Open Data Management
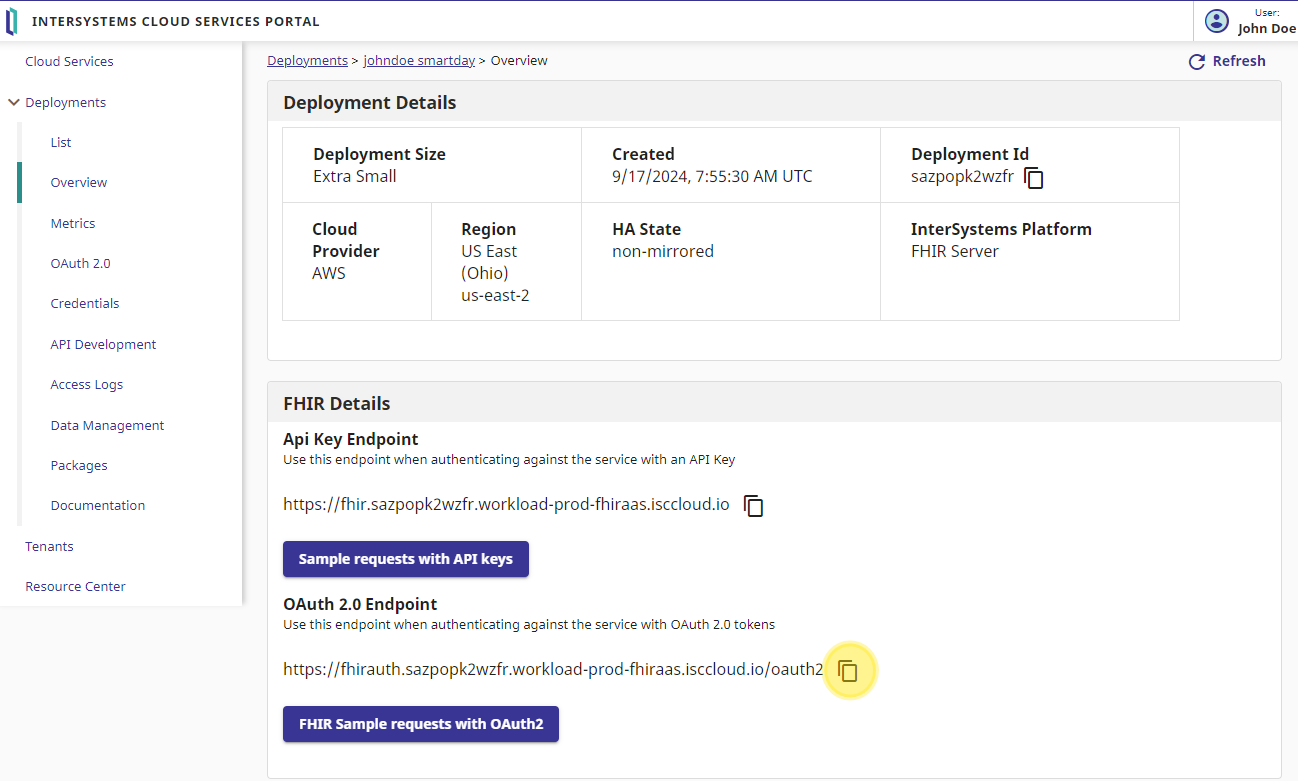 pos(107,425)
